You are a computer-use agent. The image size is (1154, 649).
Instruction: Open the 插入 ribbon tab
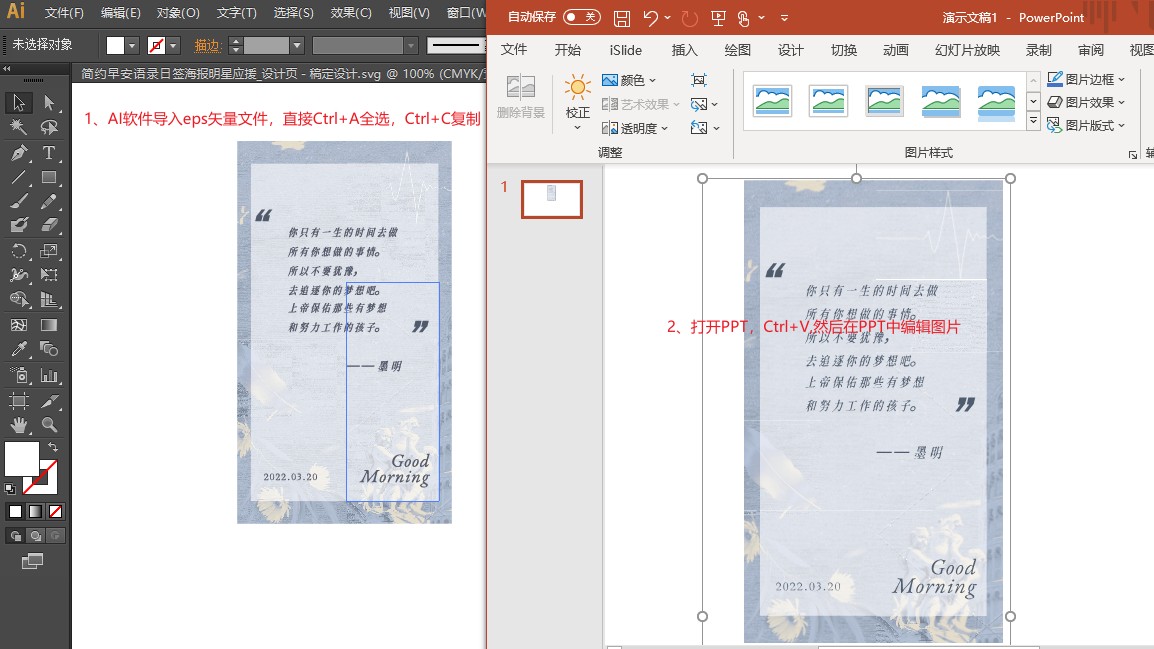(685, 50)
